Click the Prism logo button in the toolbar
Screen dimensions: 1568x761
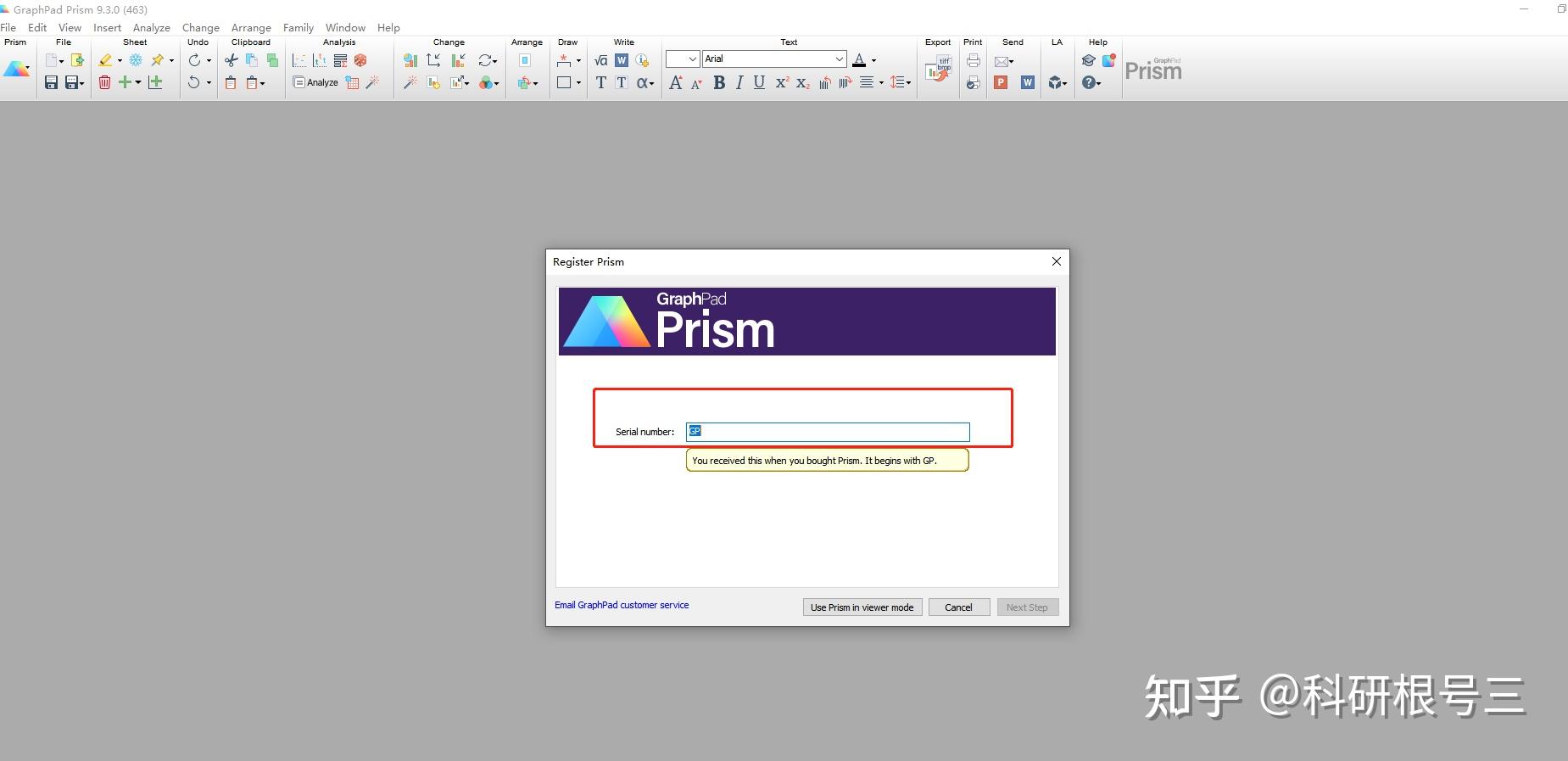point(15,70)
